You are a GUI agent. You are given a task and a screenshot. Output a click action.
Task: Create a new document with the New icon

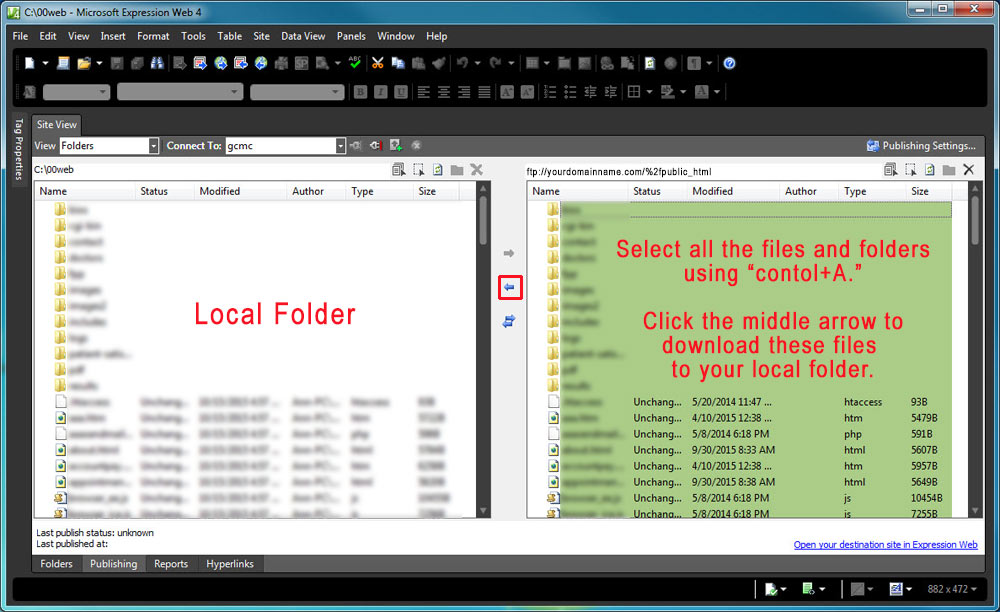(29, 63)
